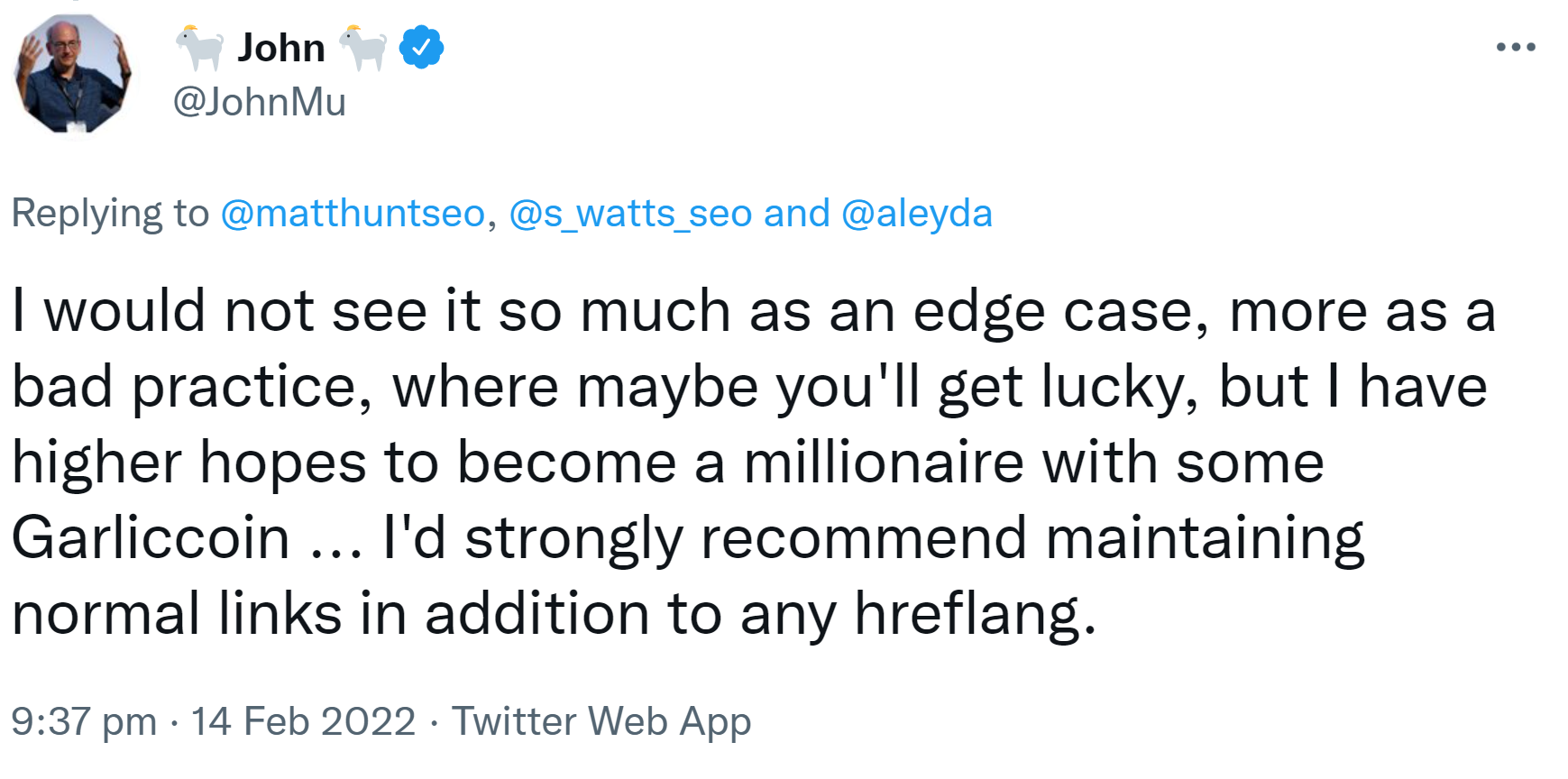Click the 14 Feb 2022 date
The image size is (1568, 779).
(303, 721)
